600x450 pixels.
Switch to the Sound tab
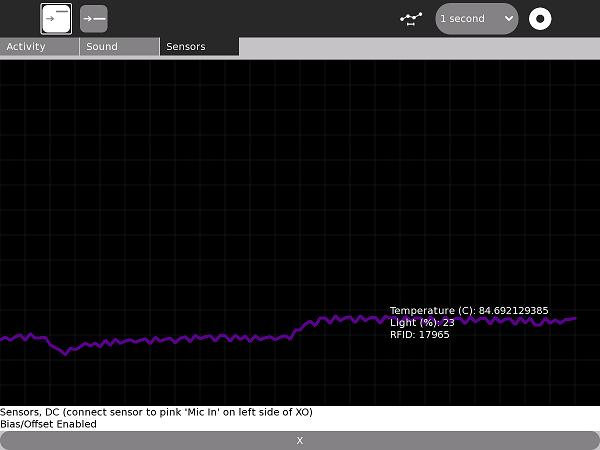pyautogui.click(x=119, y=46)
